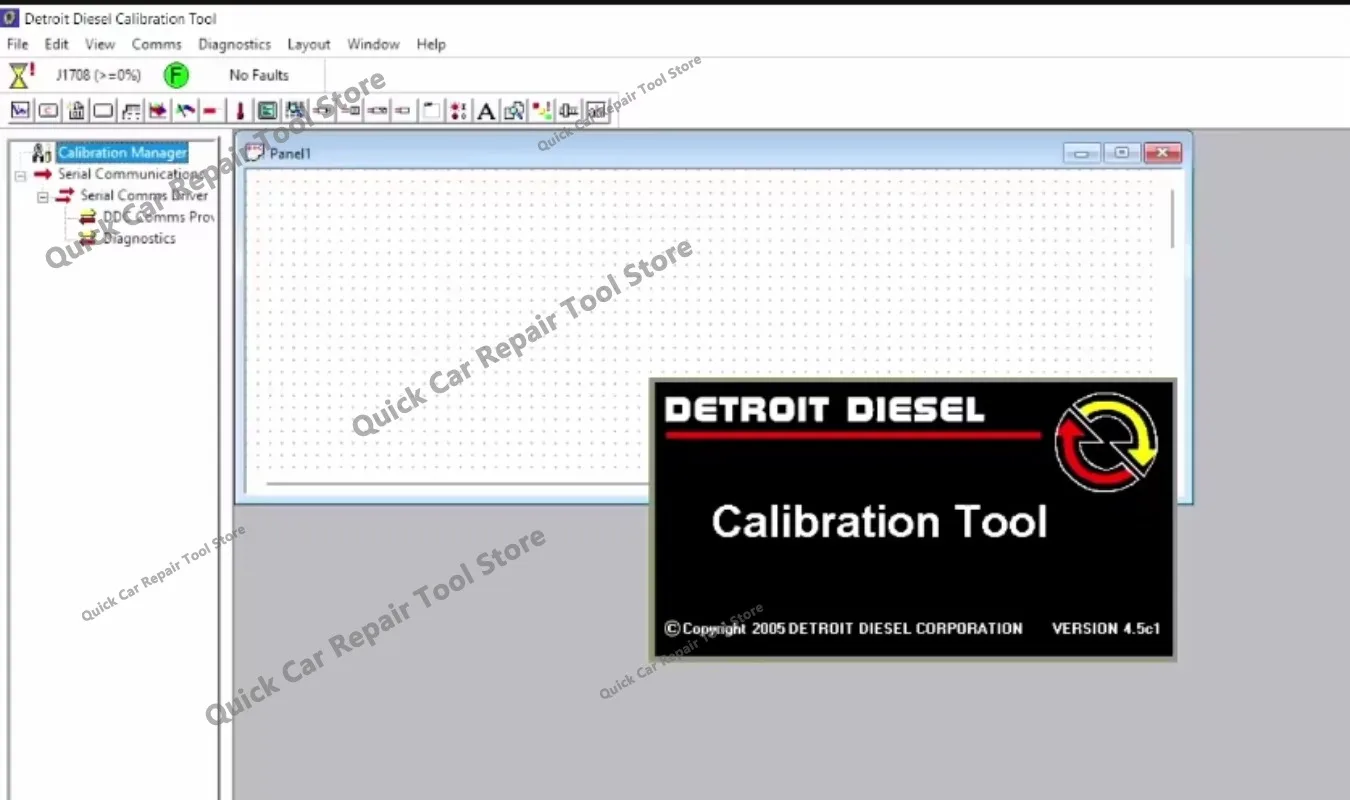This screenshot has height=800, width=1350.
Task: Click the No Faults status text
Action: click(x=258, y=75)
